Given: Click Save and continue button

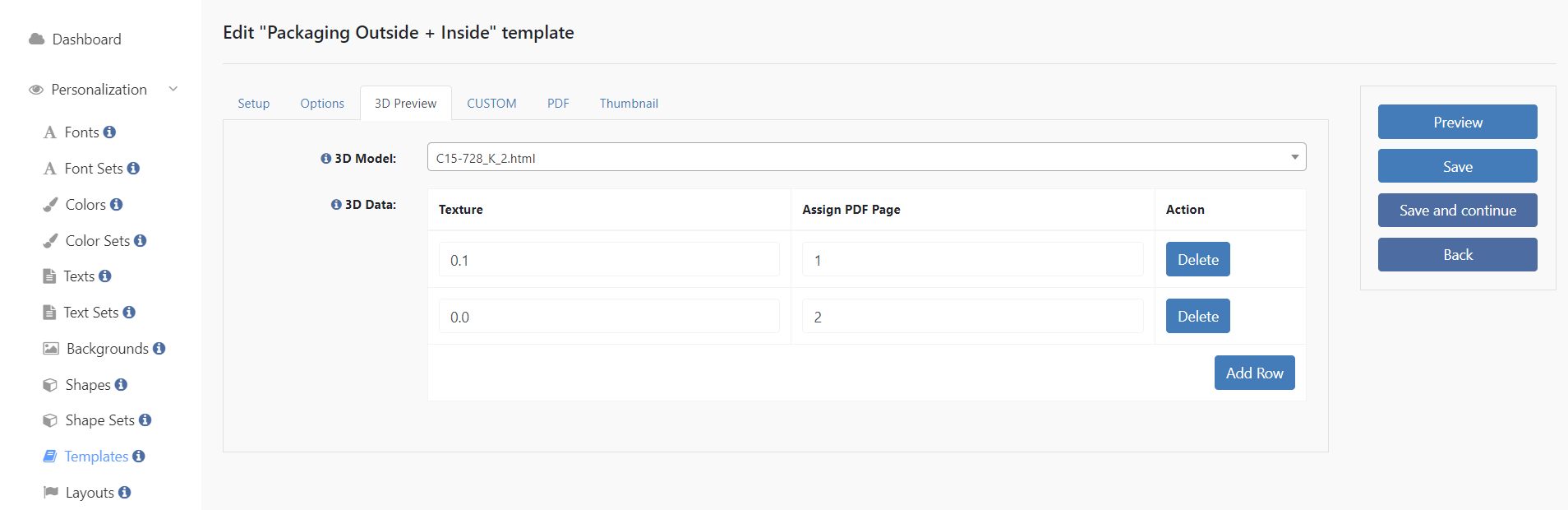Looking at the screenshot, I should click(1457, 210).
